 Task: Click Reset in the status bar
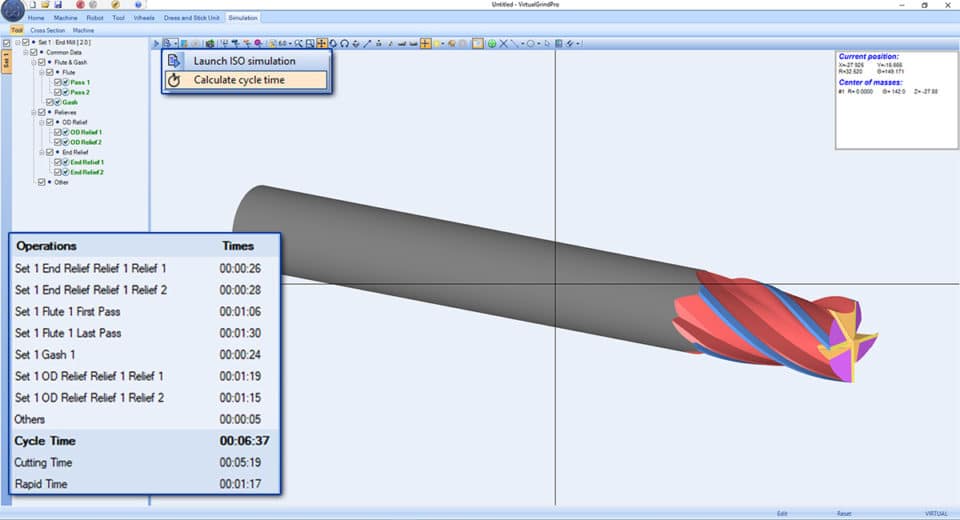click(844, 513)
